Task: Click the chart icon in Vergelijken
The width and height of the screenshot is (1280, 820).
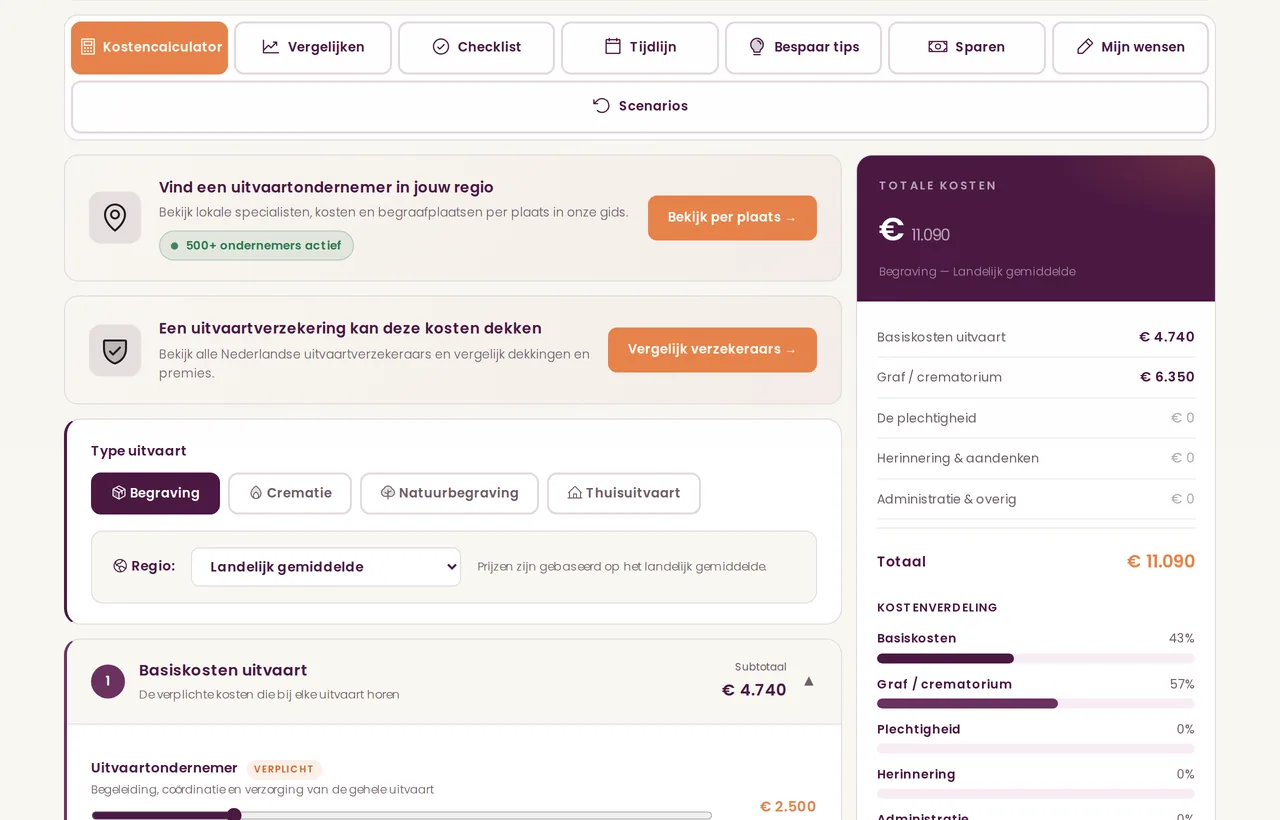Action: [x=271, y=47]
